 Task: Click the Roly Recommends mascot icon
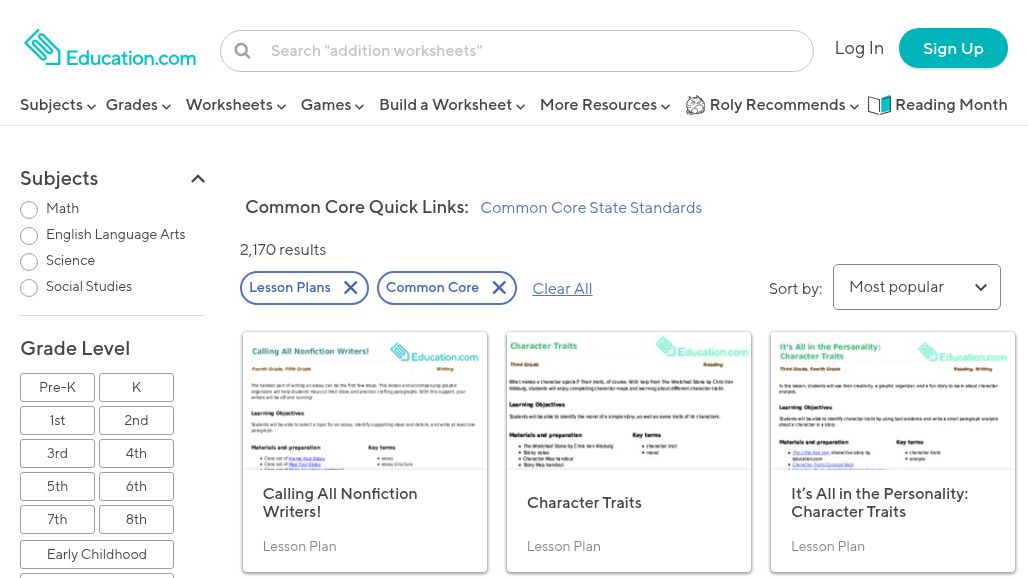pyautogui.click(x=695, y=105)
